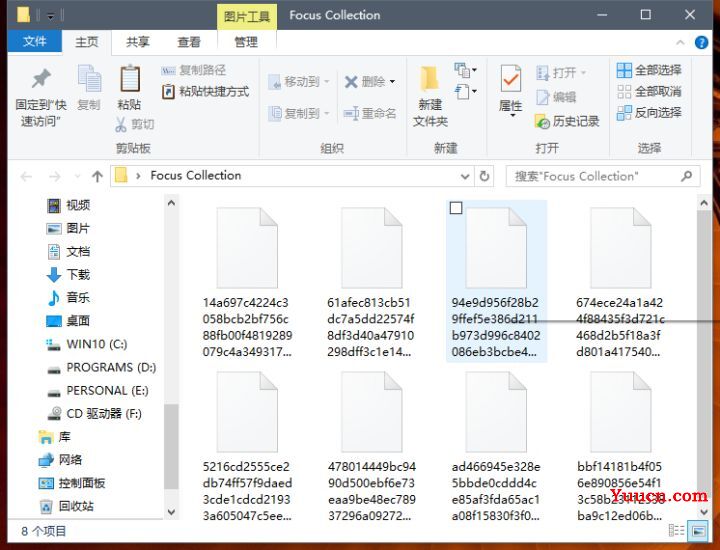This screenshot has height=550, width=720.
Task: Select file 14a697c4224c3
Action: tap(247, 281)
